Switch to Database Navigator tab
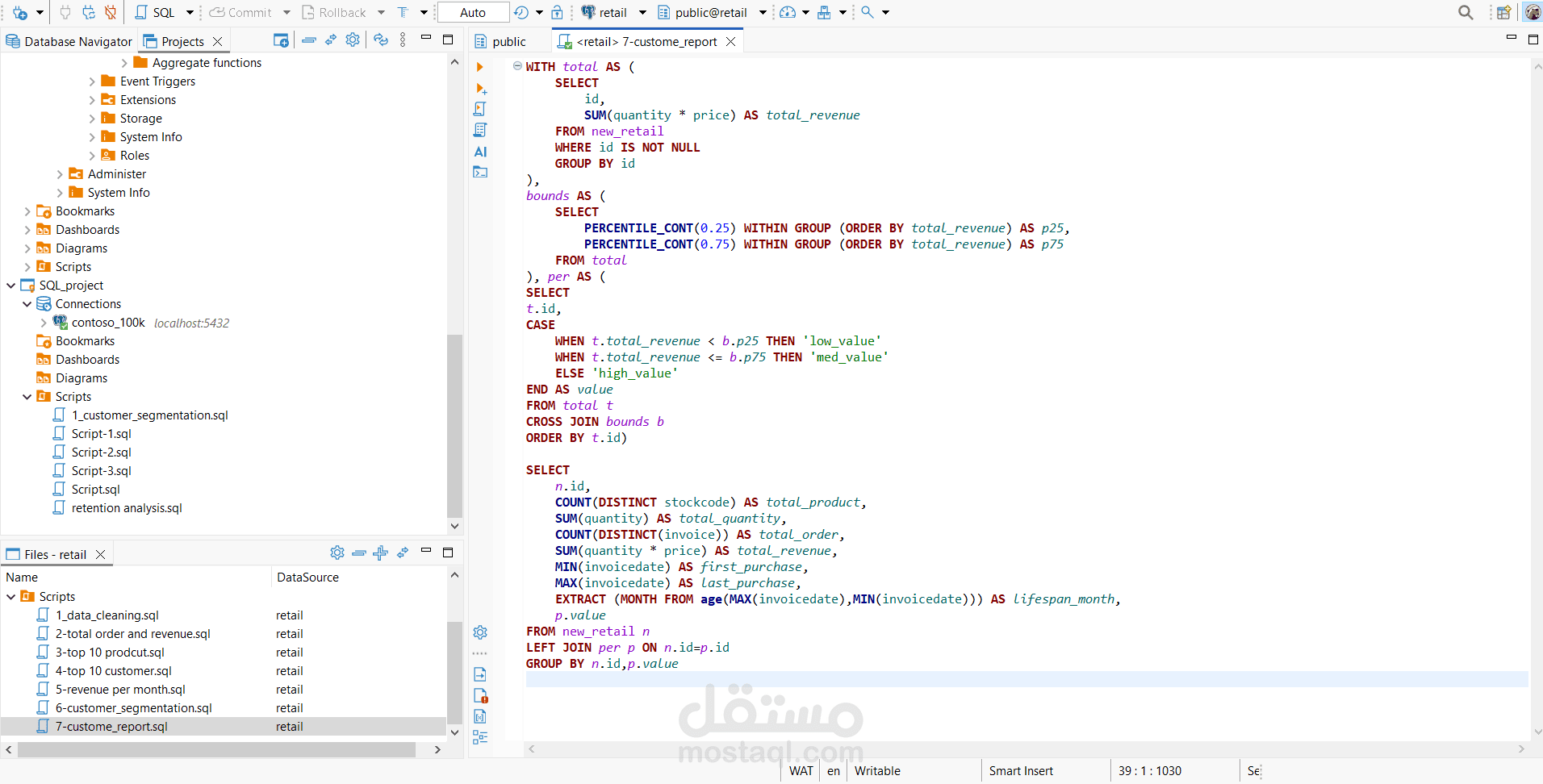This screenshot has width=1543, height=784. pyautogui.click(x=69, y=41)
